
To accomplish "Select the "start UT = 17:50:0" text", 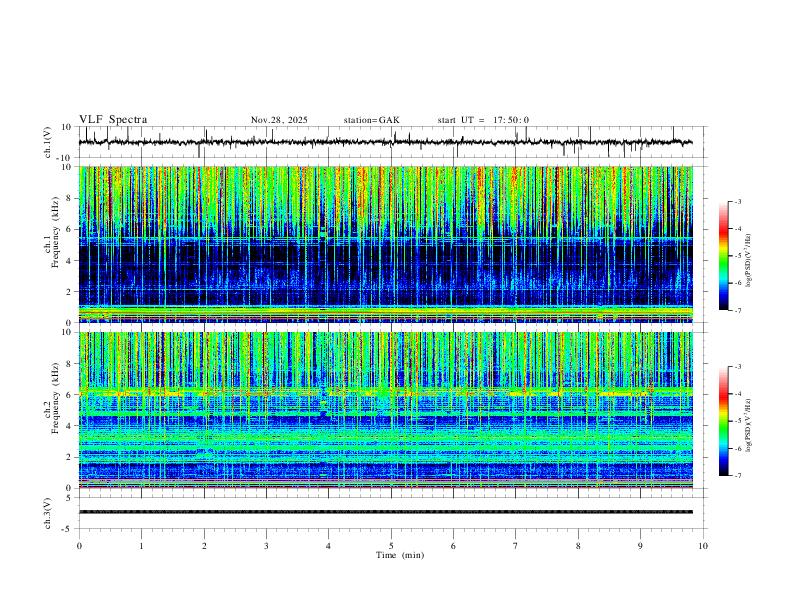I will pos(483,120).
